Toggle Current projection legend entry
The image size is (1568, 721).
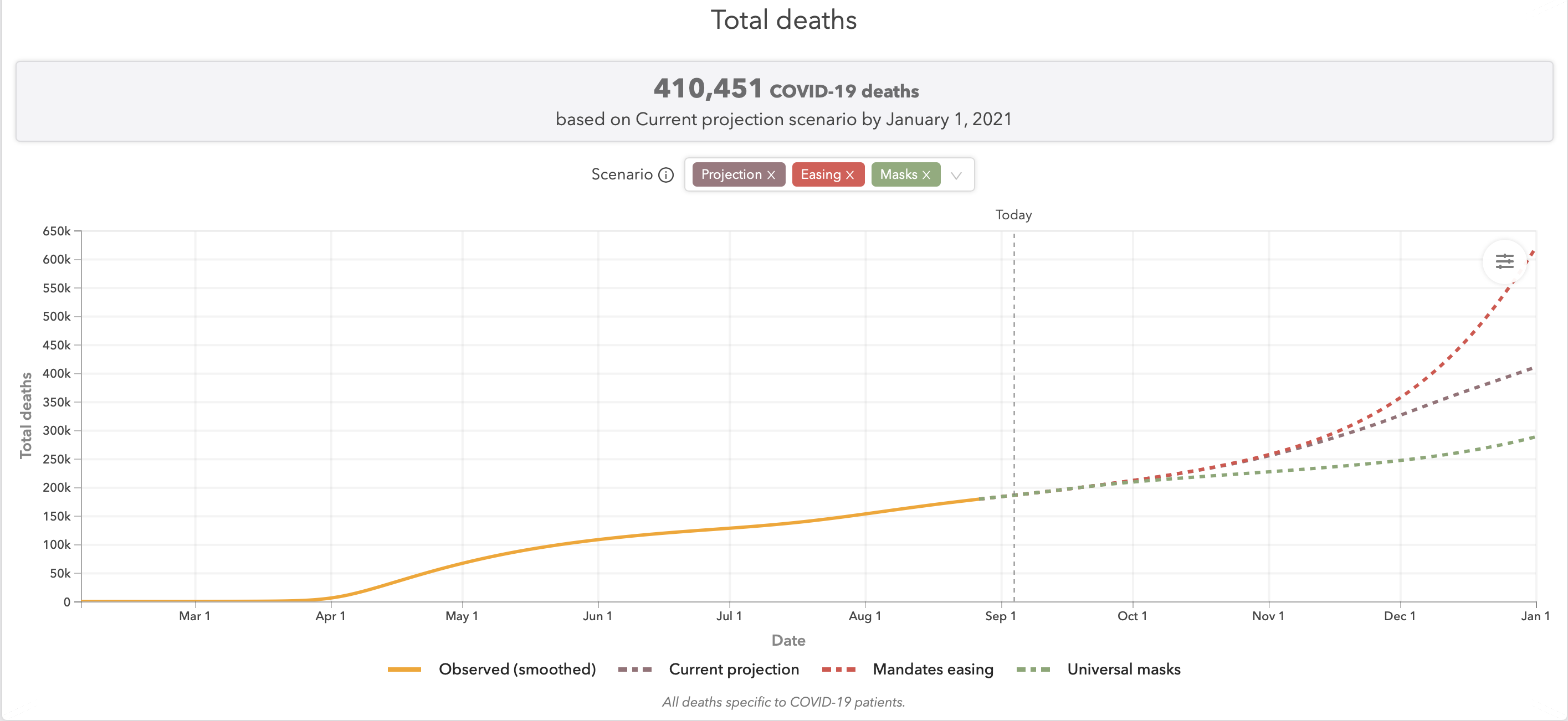tap(734, 669)
